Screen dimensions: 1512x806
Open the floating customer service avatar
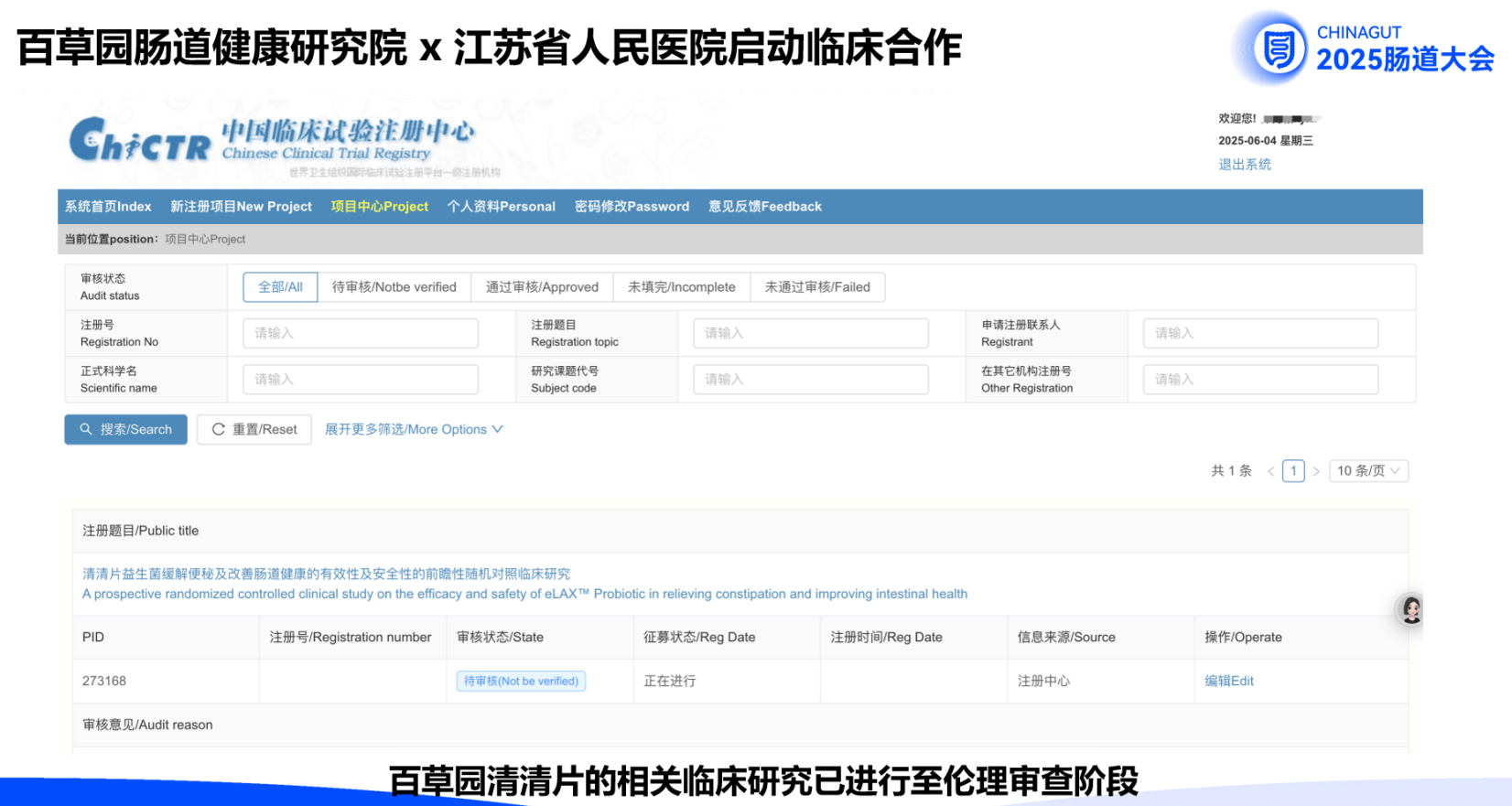point(1411,609)
